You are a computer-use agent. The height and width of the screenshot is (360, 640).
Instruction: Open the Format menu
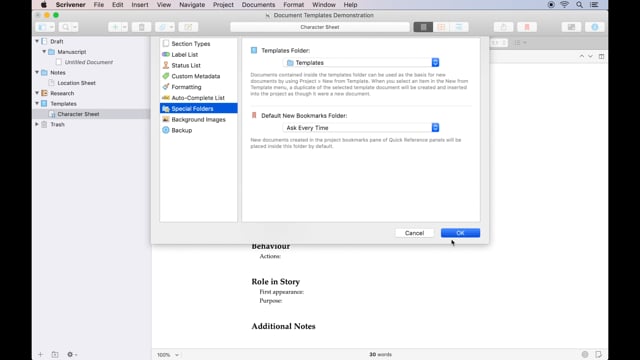coord(293,5)
